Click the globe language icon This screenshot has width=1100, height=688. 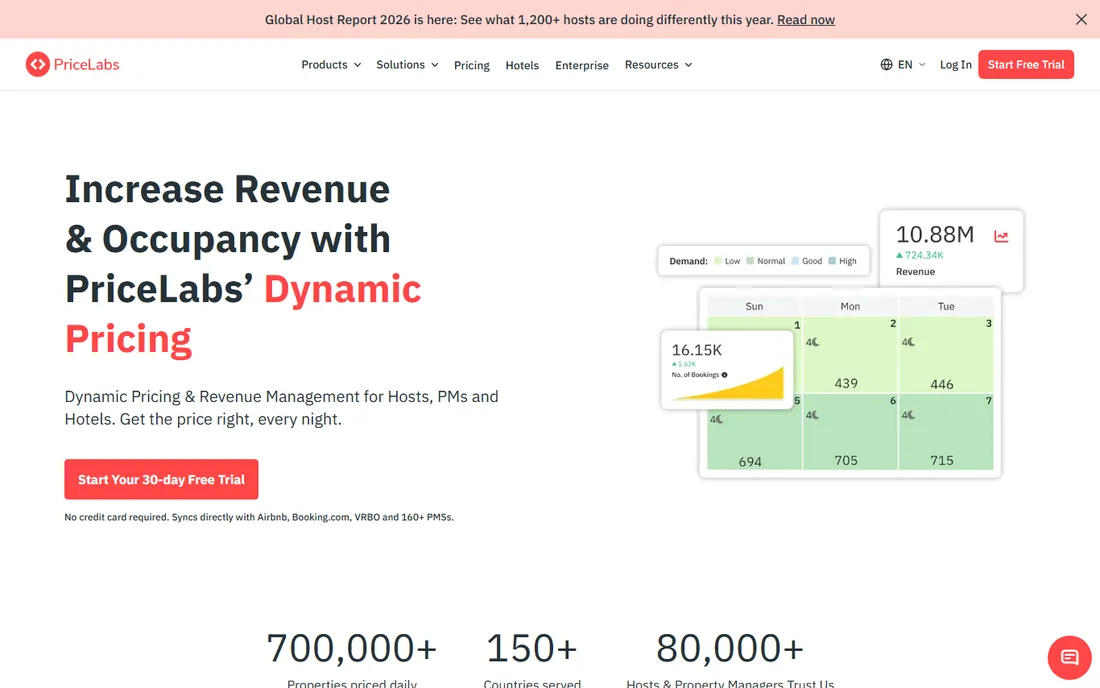tap(887, 65)
